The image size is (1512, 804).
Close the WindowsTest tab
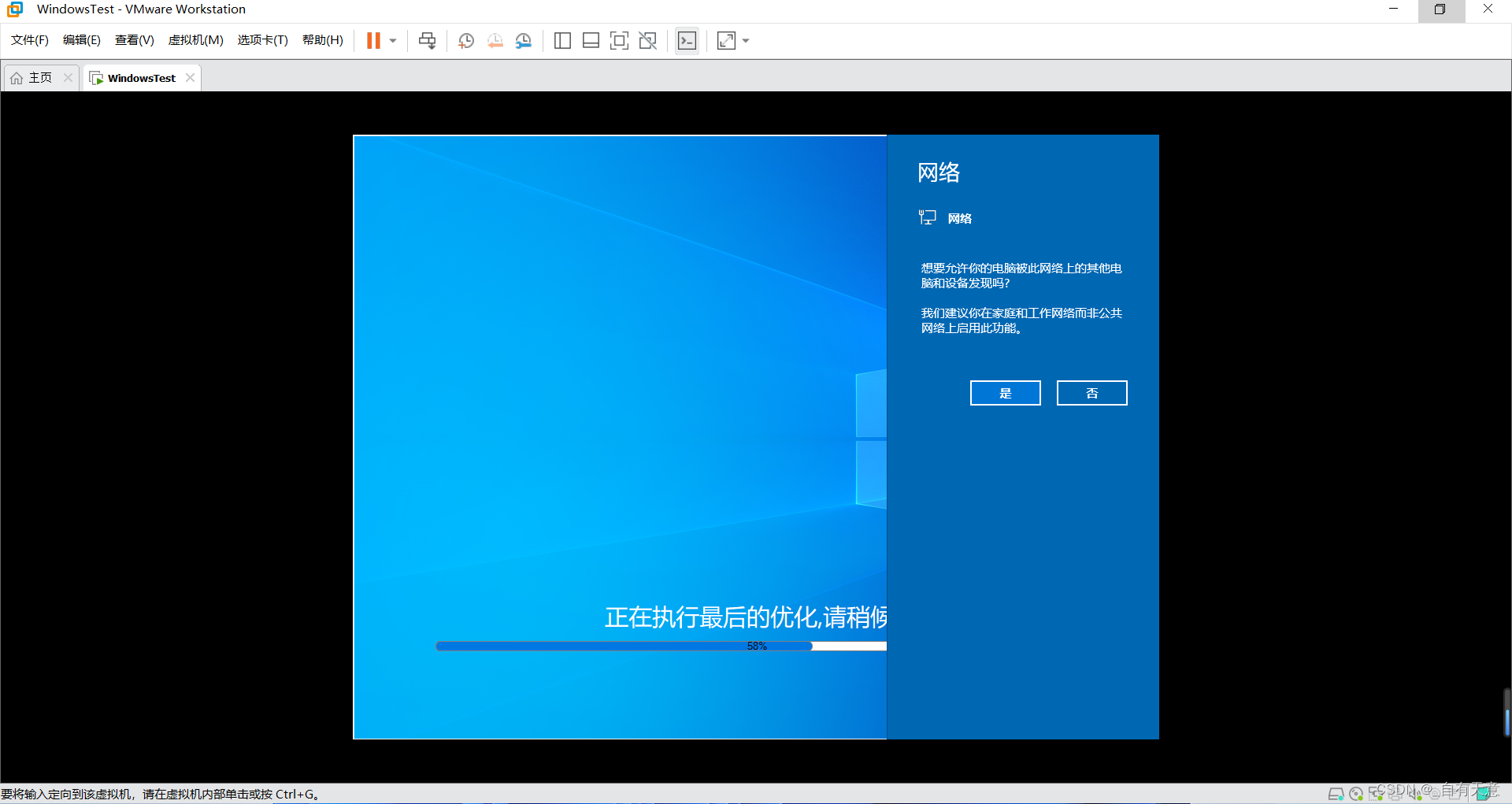pyautogui.click(x=190, y=78)
